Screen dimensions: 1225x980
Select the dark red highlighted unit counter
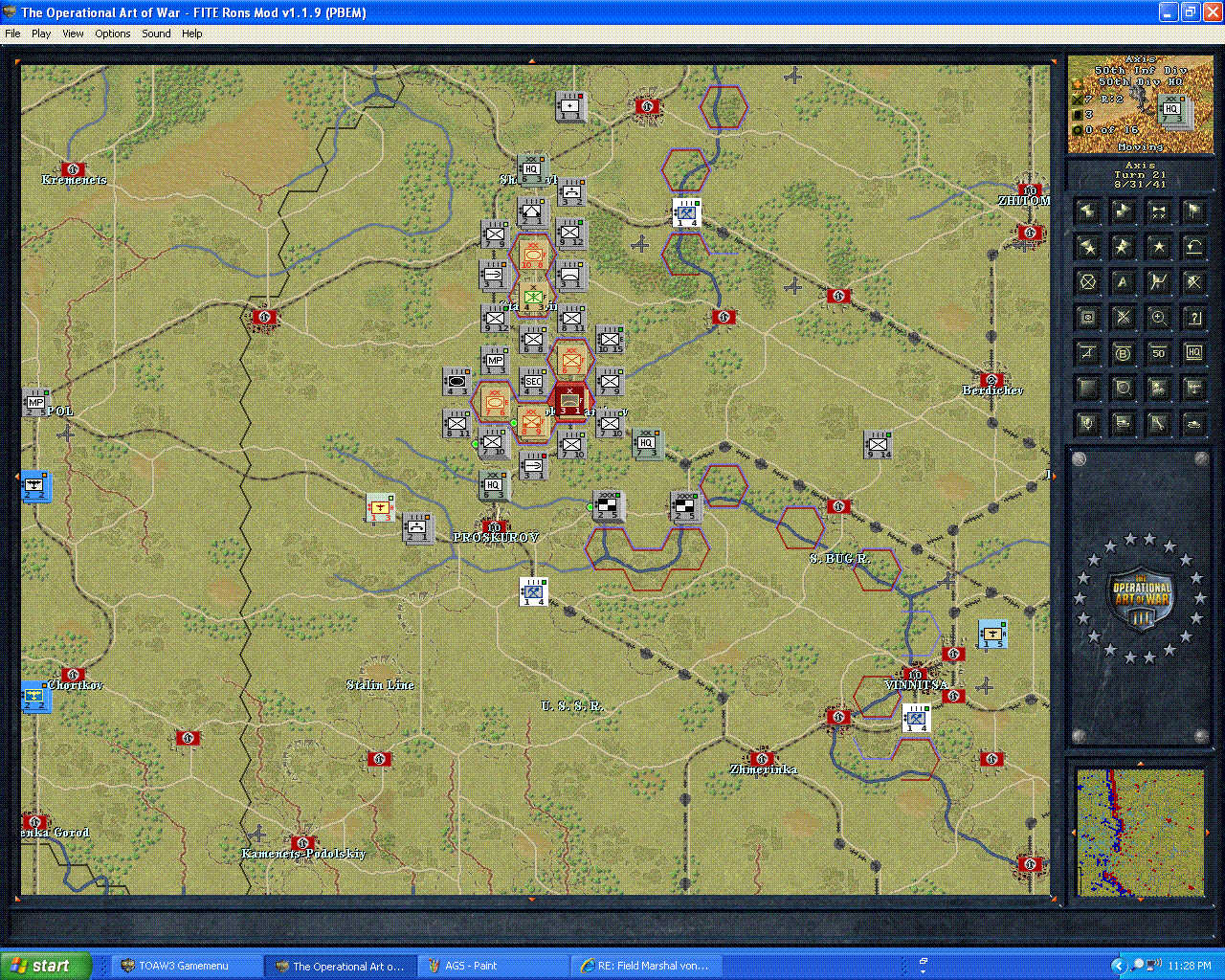pyautogui.click(x=571, y=401)
